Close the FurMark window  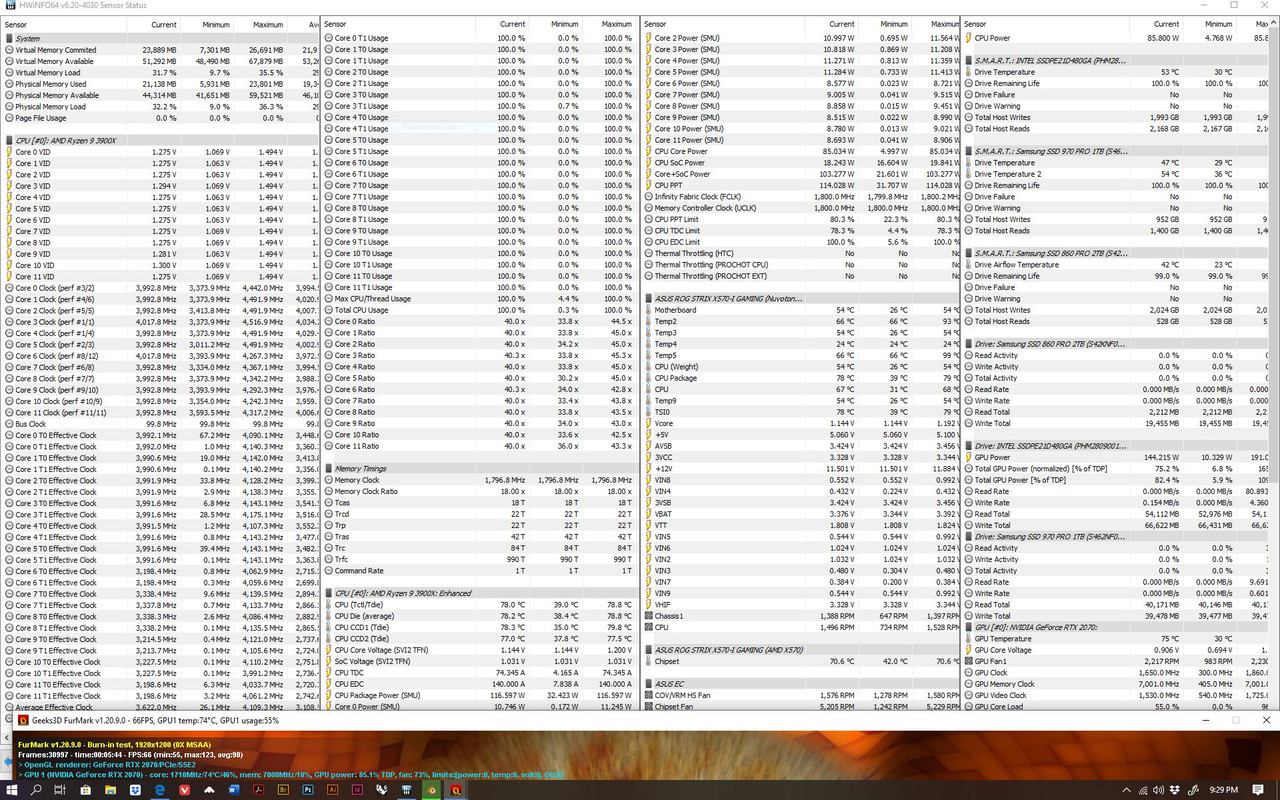click(1265, 720)
